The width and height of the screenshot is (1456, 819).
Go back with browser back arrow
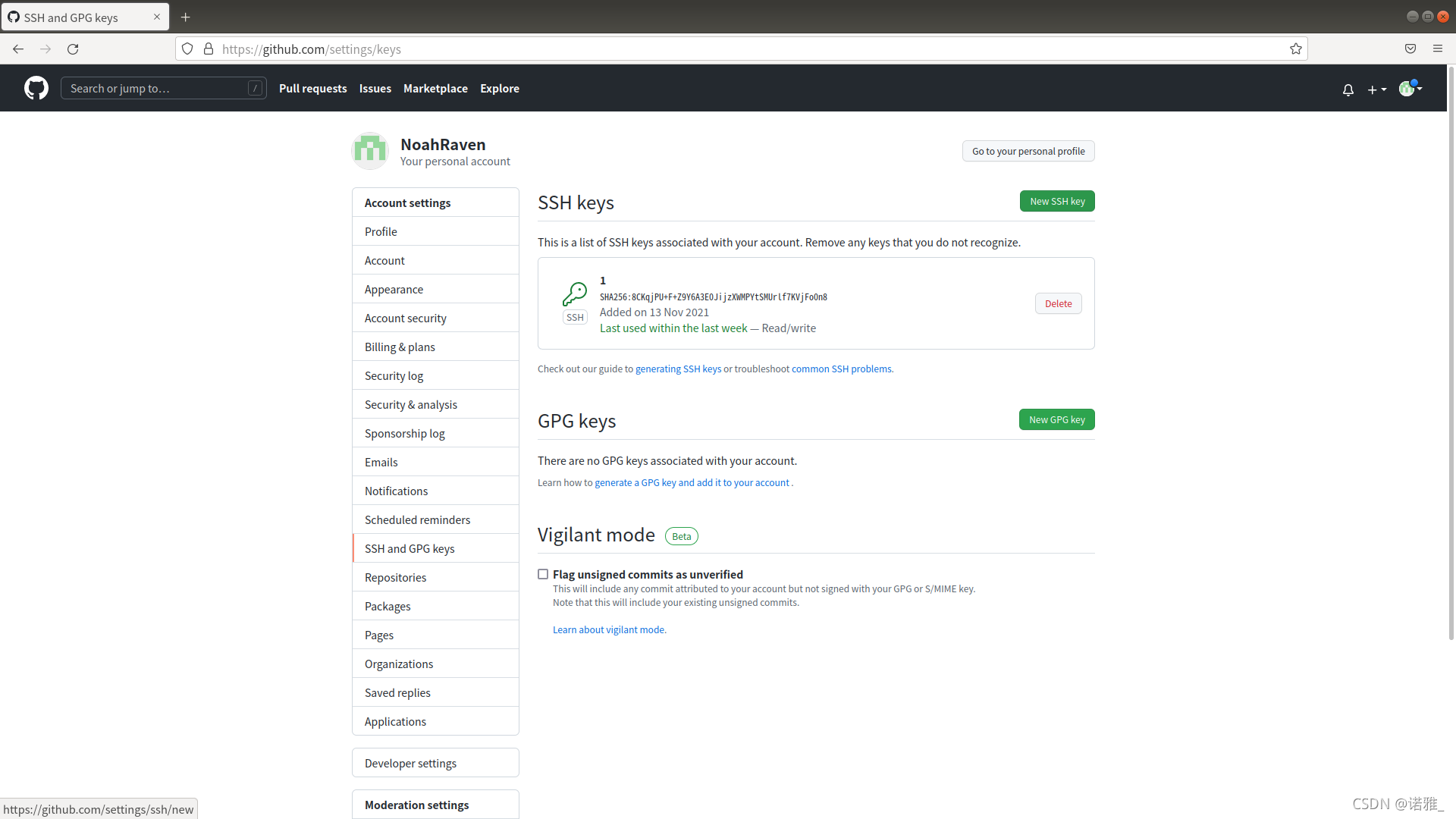(18, 49)
